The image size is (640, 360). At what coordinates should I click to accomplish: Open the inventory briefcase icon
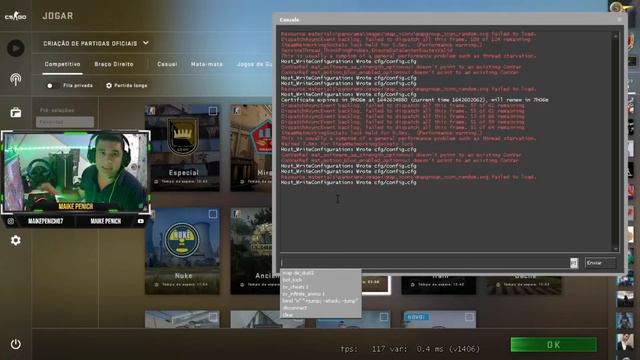pyautogui.click(x=16, y=112)
